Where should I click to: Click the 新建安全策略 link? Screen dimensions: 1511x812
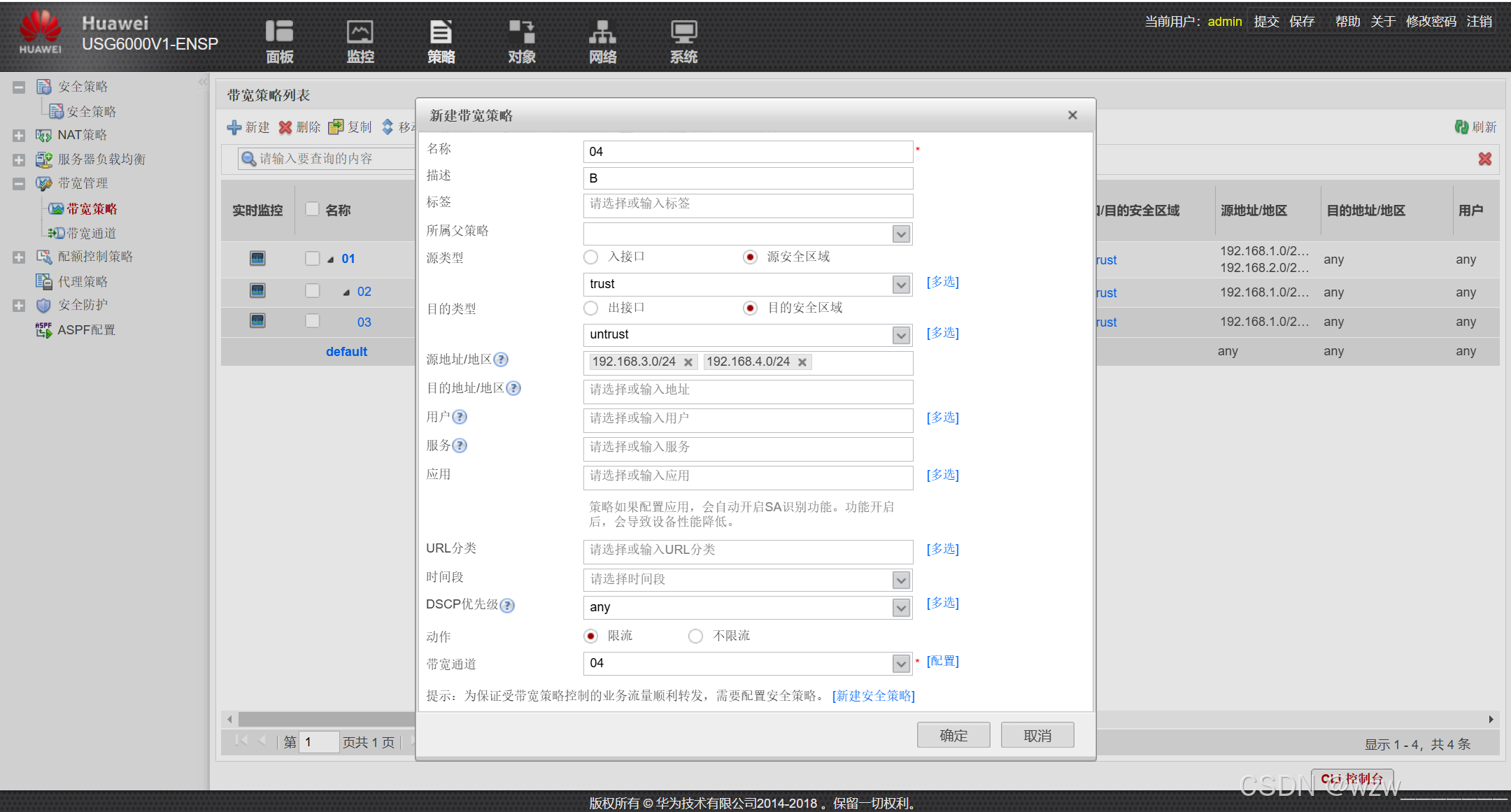click(873, 695)
